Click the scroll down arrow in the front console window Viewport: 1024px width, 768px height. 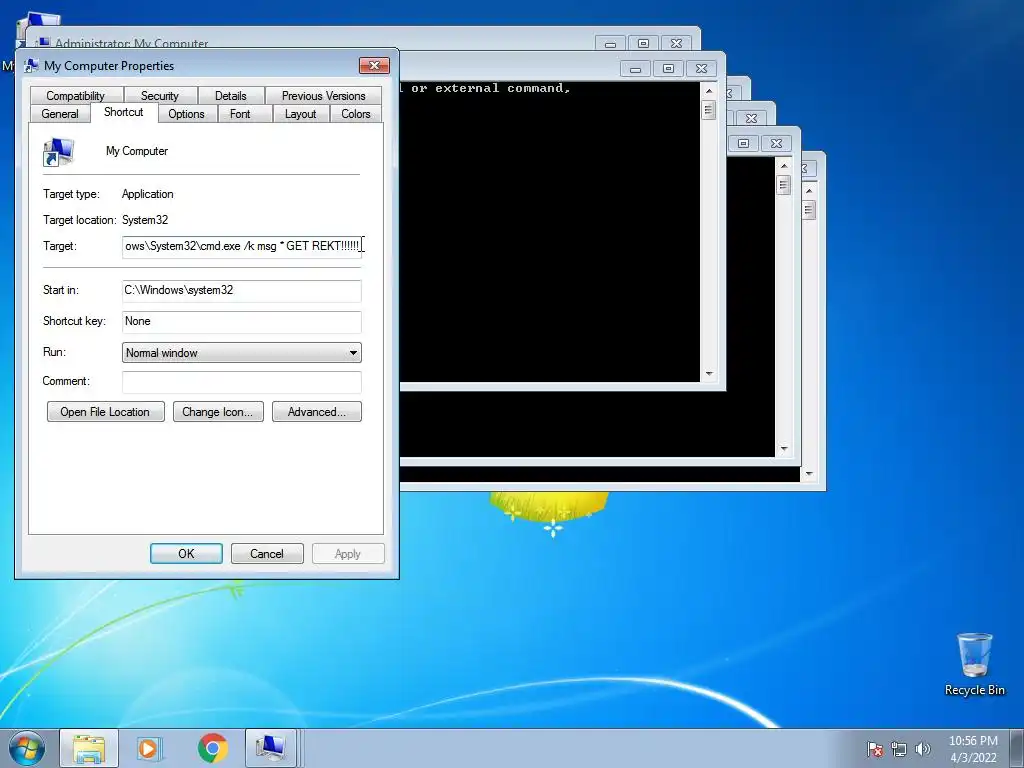click(x=709, y=374)
